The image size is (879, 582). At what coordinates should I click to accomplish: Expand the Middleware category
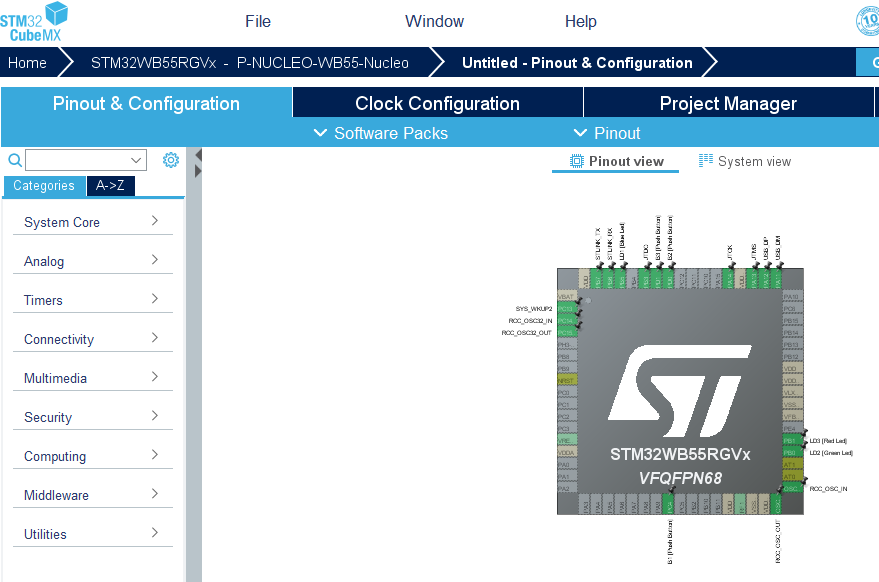92,495
